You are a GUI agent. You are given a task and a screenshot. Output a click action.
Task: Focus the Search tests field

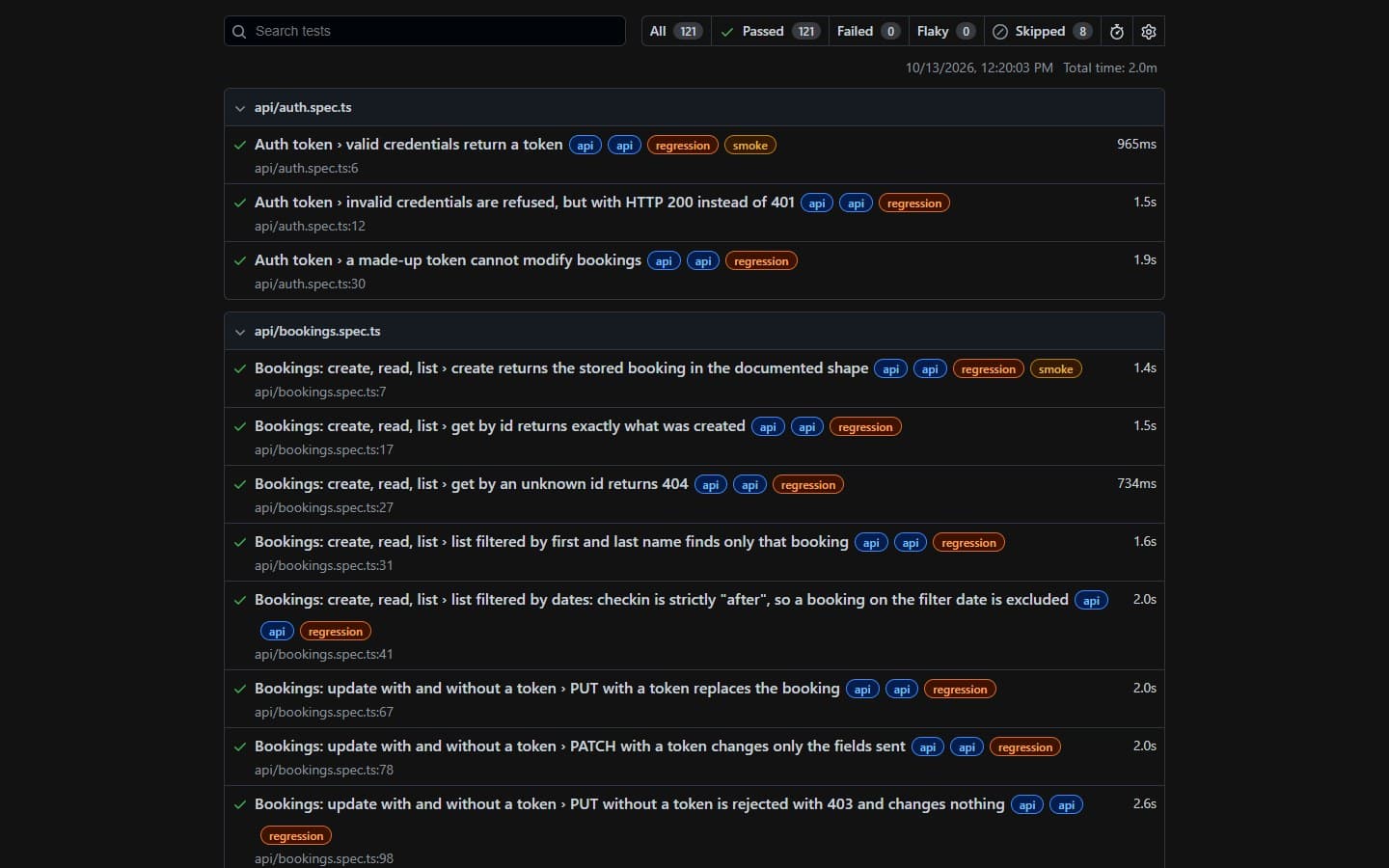tap(424, 31)
